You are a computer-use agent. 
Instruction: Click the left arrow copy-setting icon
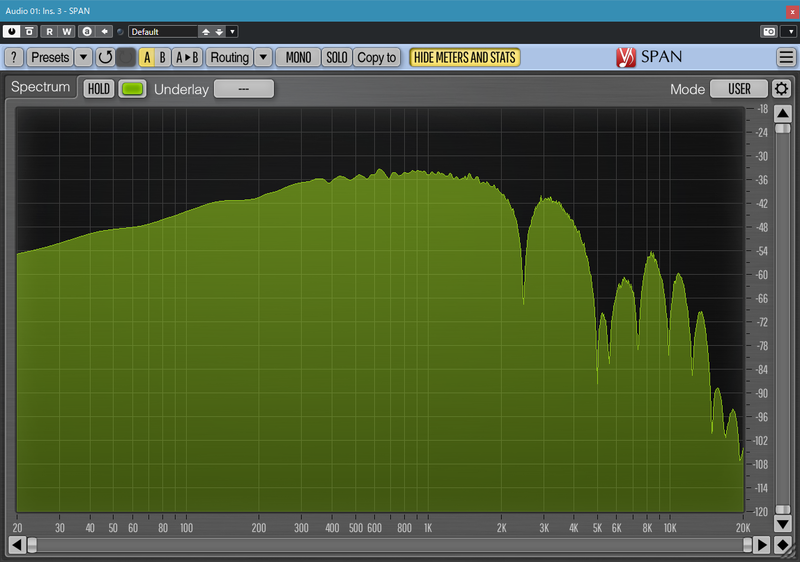tap(104, 32)
